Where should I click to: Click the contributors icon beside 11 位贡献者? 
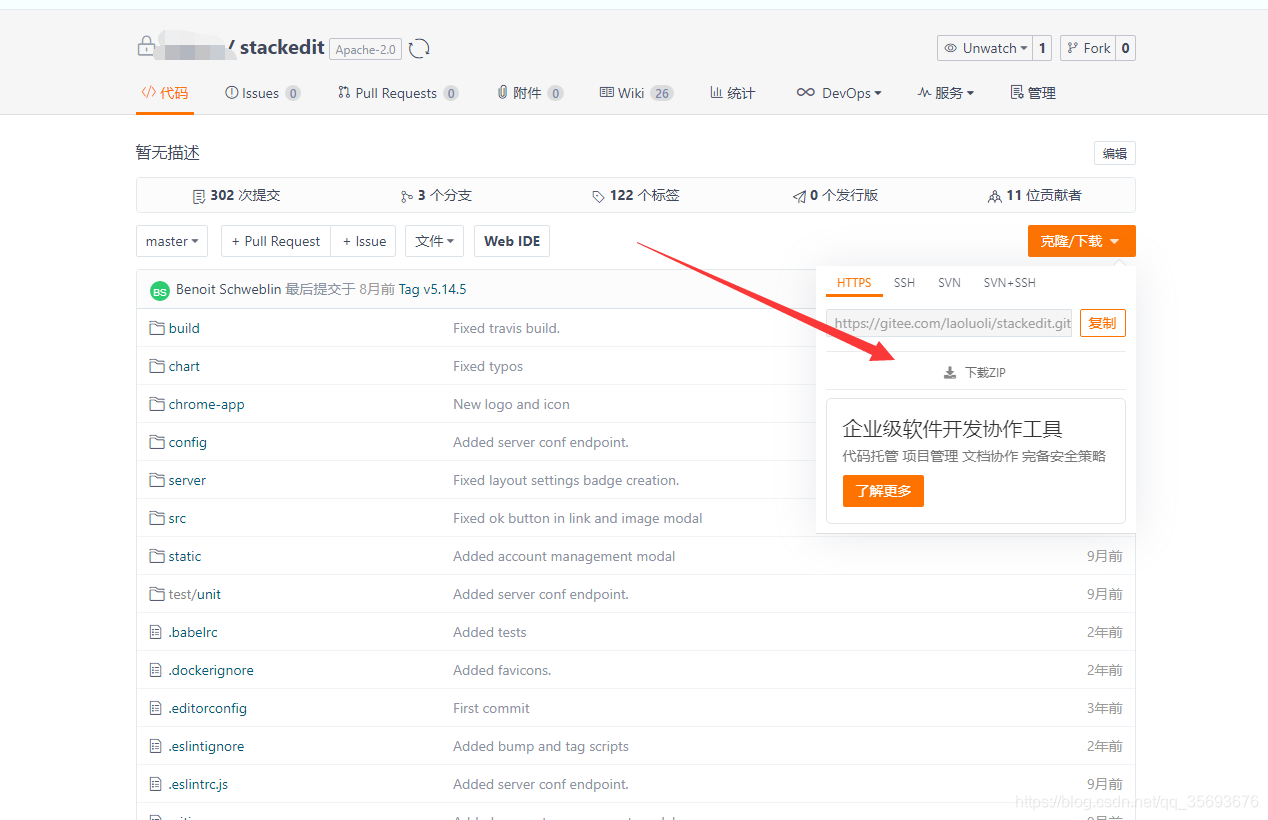pos(994,196)
